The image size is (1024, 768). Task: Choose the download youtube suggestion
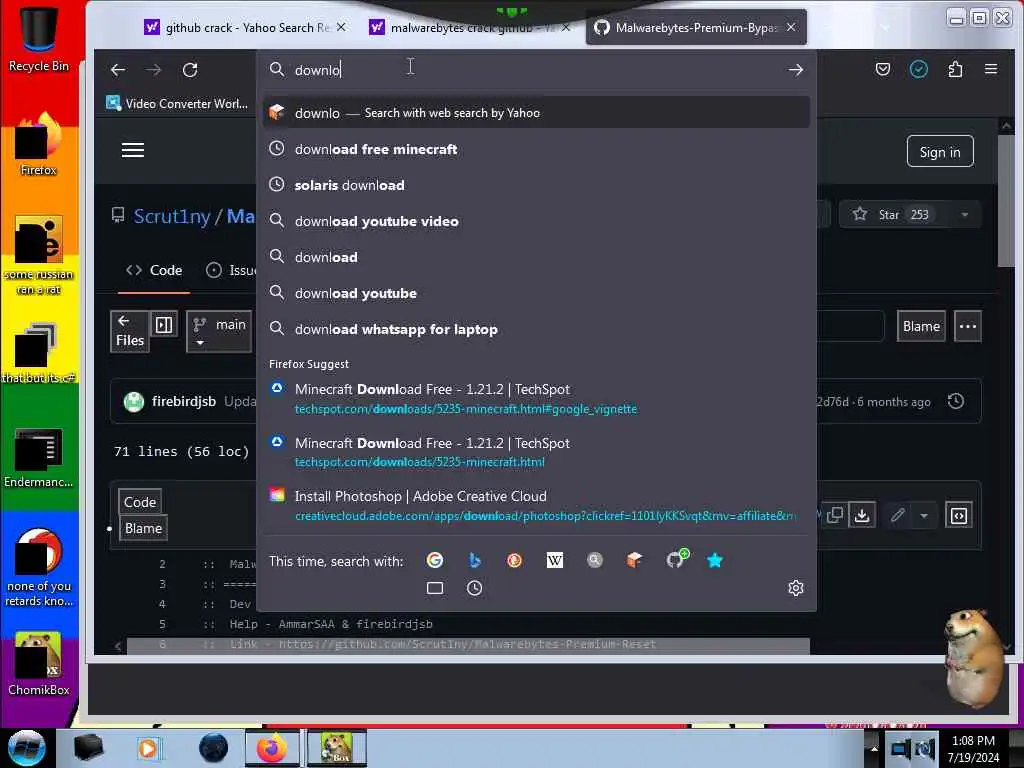pyautogui.click(x=536, y=293)
